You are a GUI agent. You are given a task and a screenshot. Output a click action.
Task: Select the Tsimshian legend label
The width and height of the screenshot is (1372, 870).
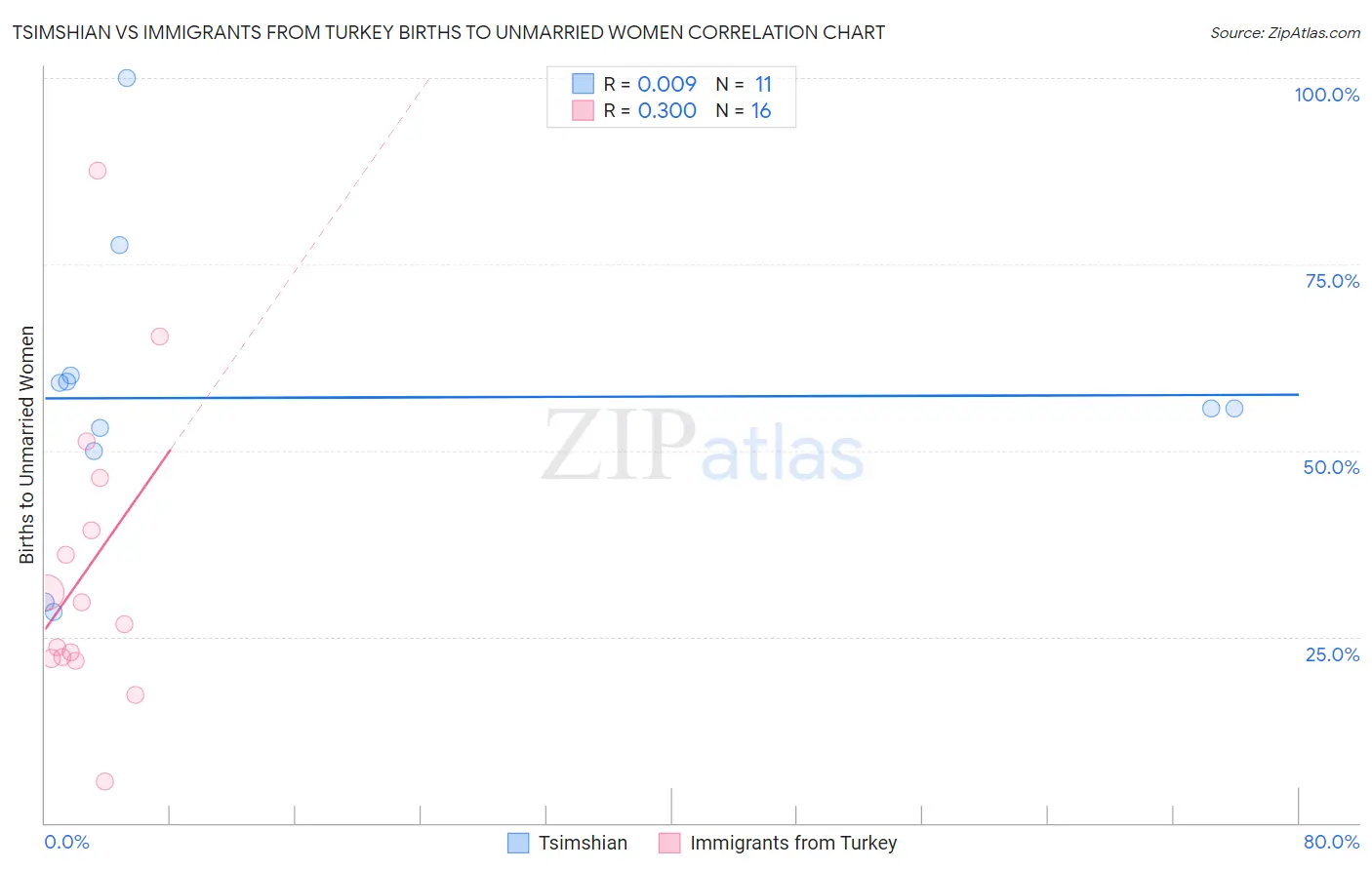click(x=583, y=843)
